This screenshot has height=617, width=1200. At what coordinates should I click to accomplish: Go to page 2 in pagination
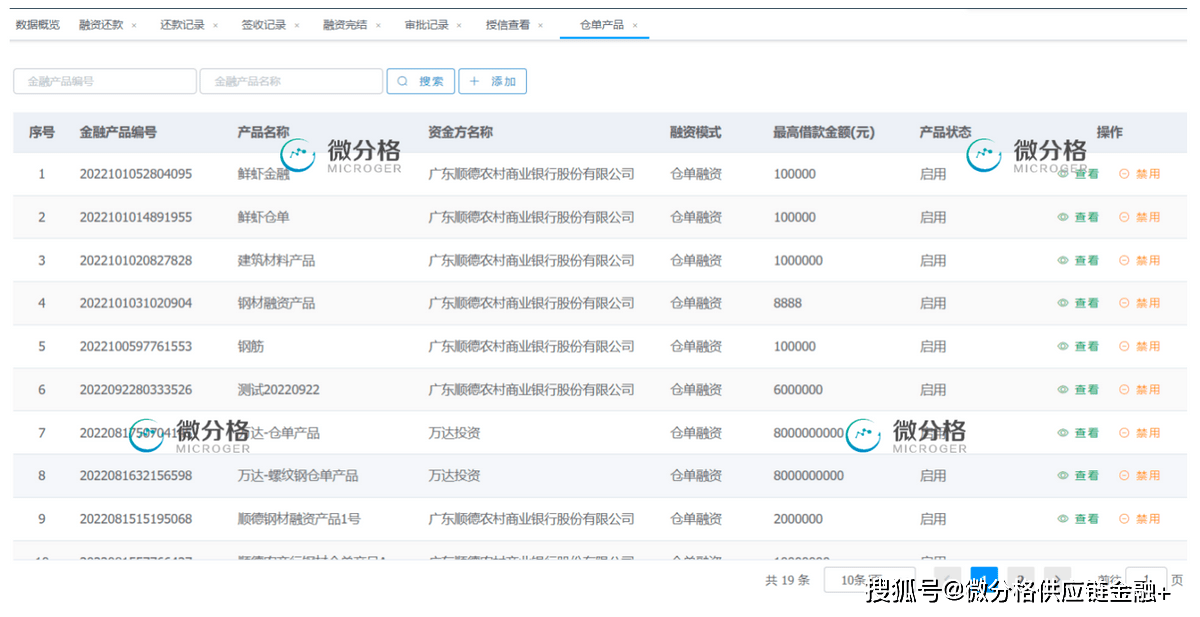click(1020, 580)
